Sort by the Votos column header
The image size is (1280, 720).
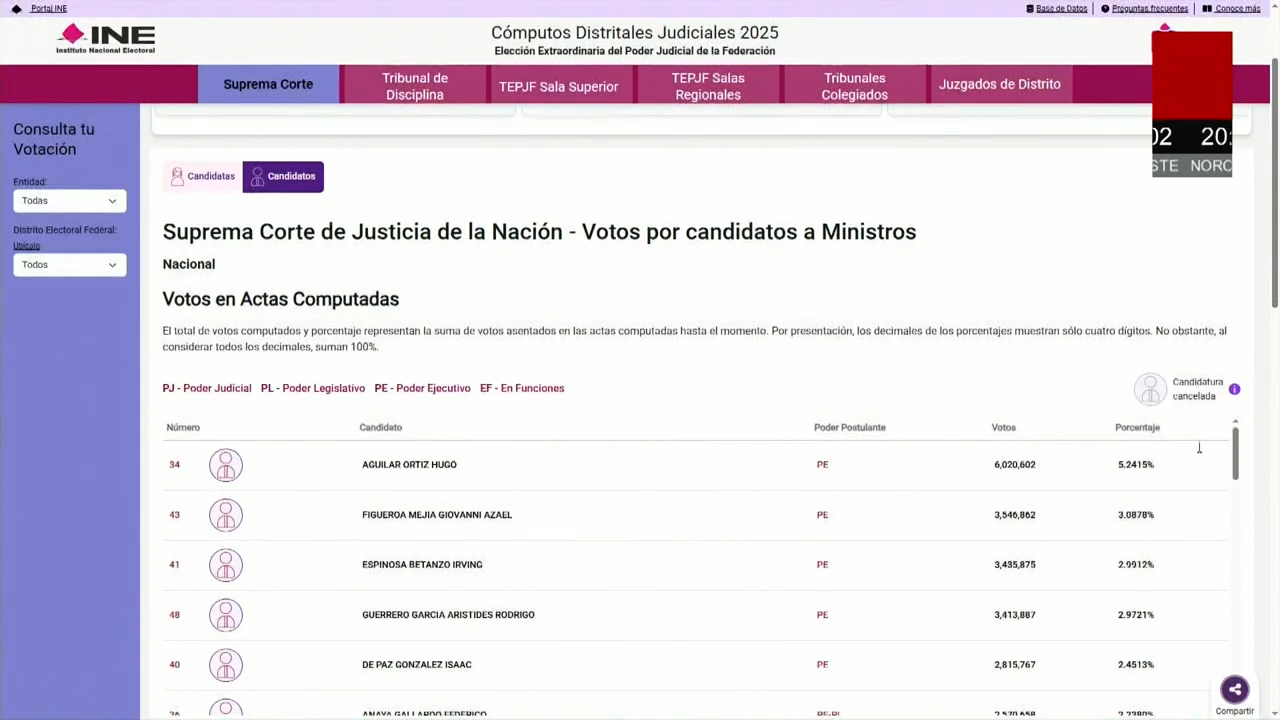tap(1003, 428)
